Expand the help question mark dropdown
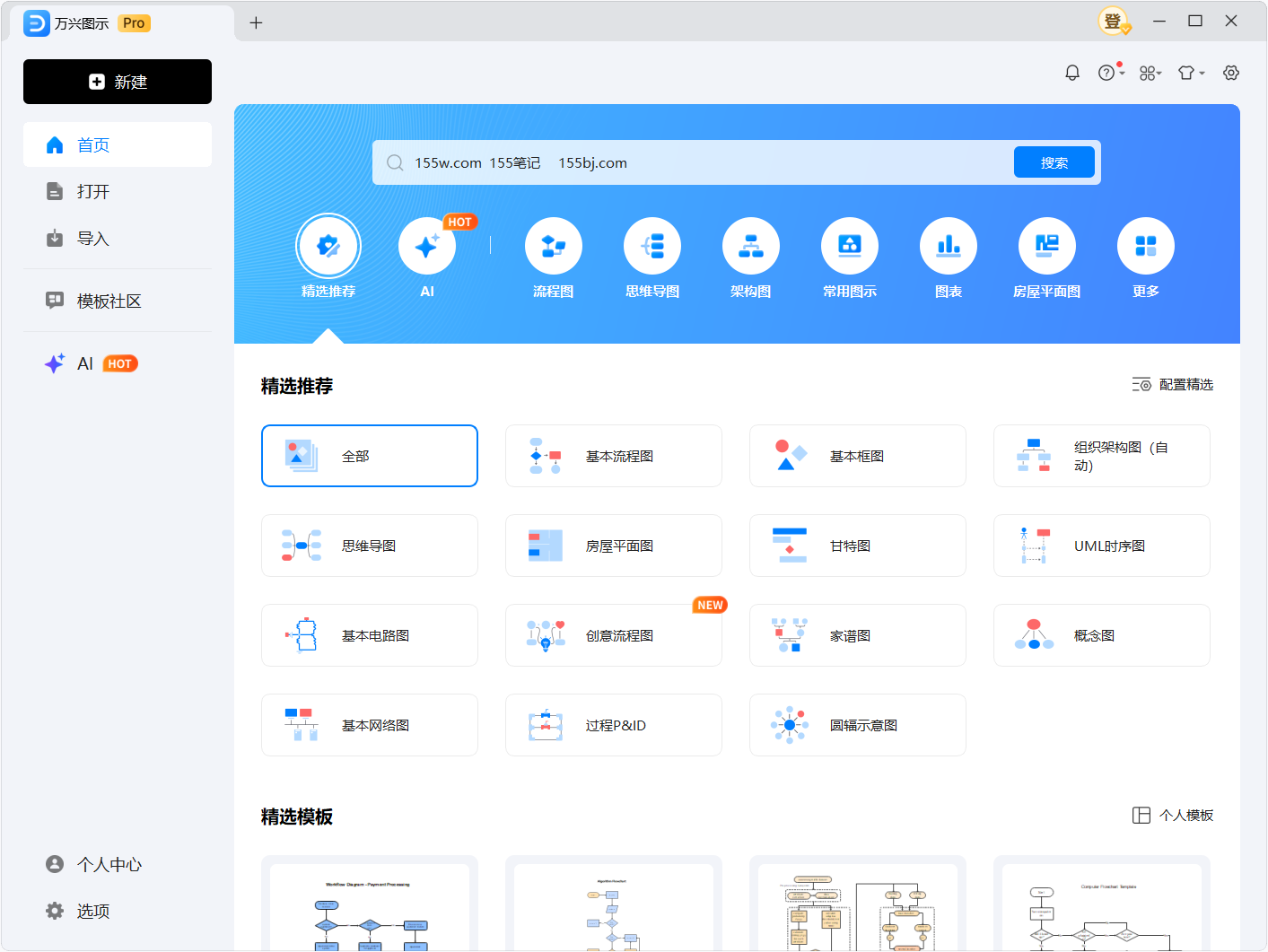Viewport: 1268px width, 952px height. click(x=1111, y=73)
